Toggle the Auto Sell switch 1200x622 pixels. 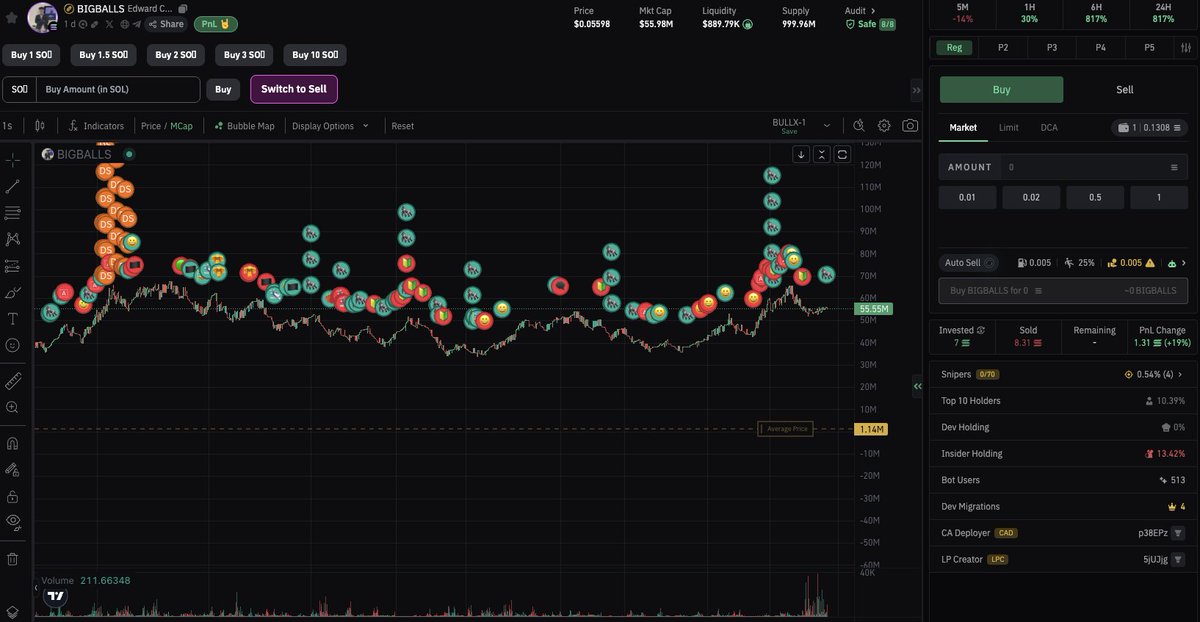tap(990, 263)
